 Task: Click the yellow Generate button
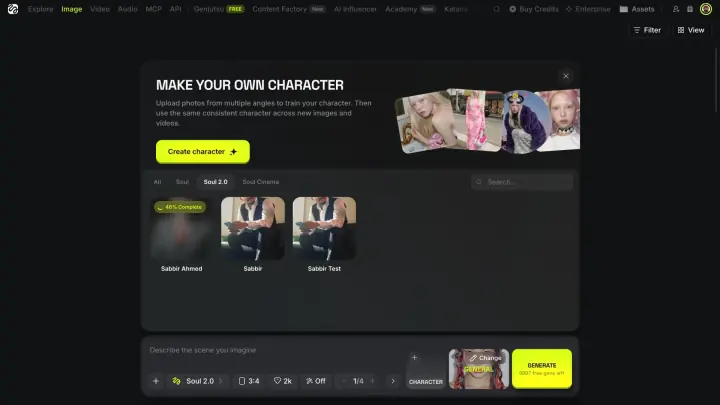point(542,369)
